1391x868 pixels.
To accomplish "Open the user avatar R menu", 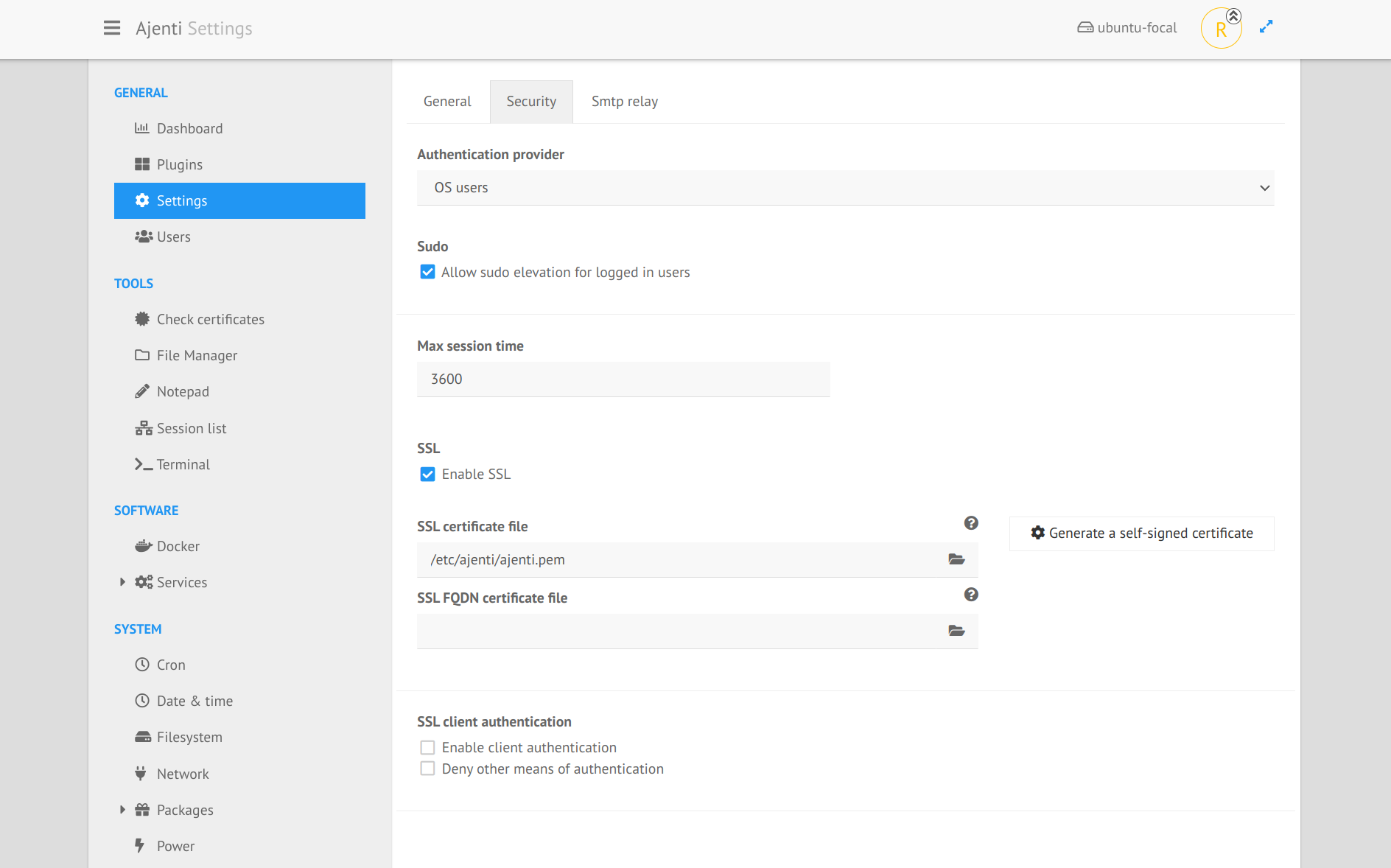I will [1221, 29].
